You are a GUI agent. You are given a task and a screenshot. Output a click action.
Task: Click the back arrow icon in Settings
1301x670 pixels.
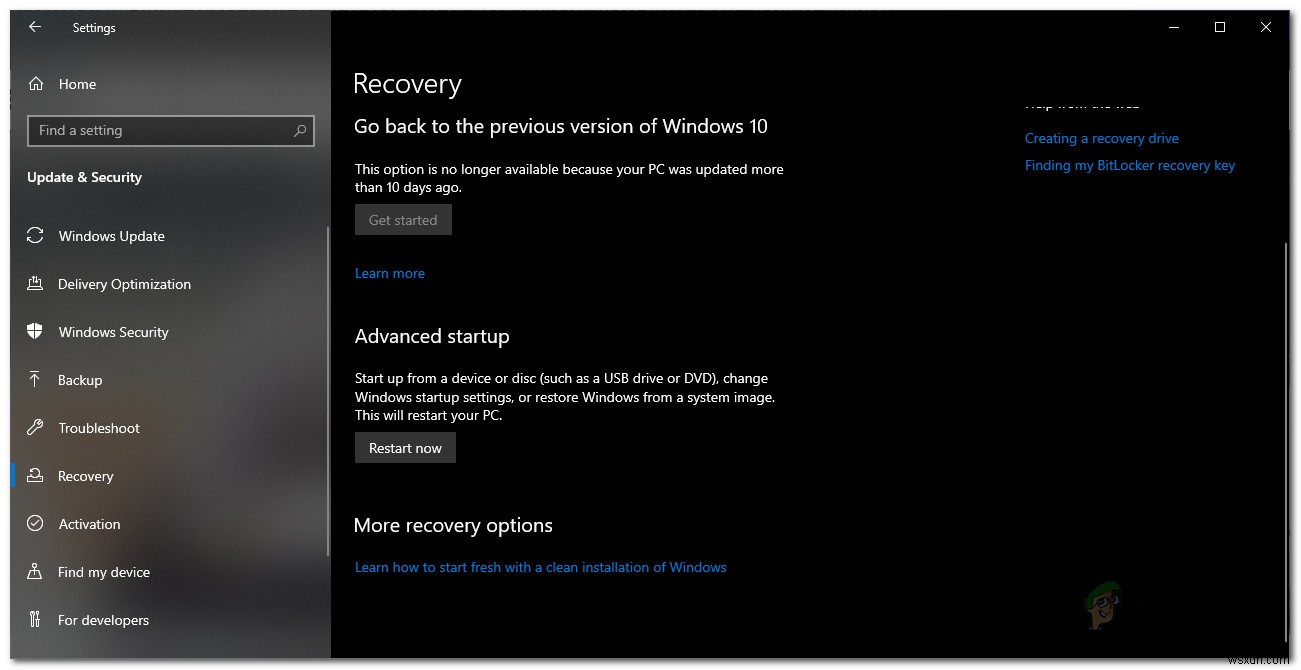coord(35,27)
